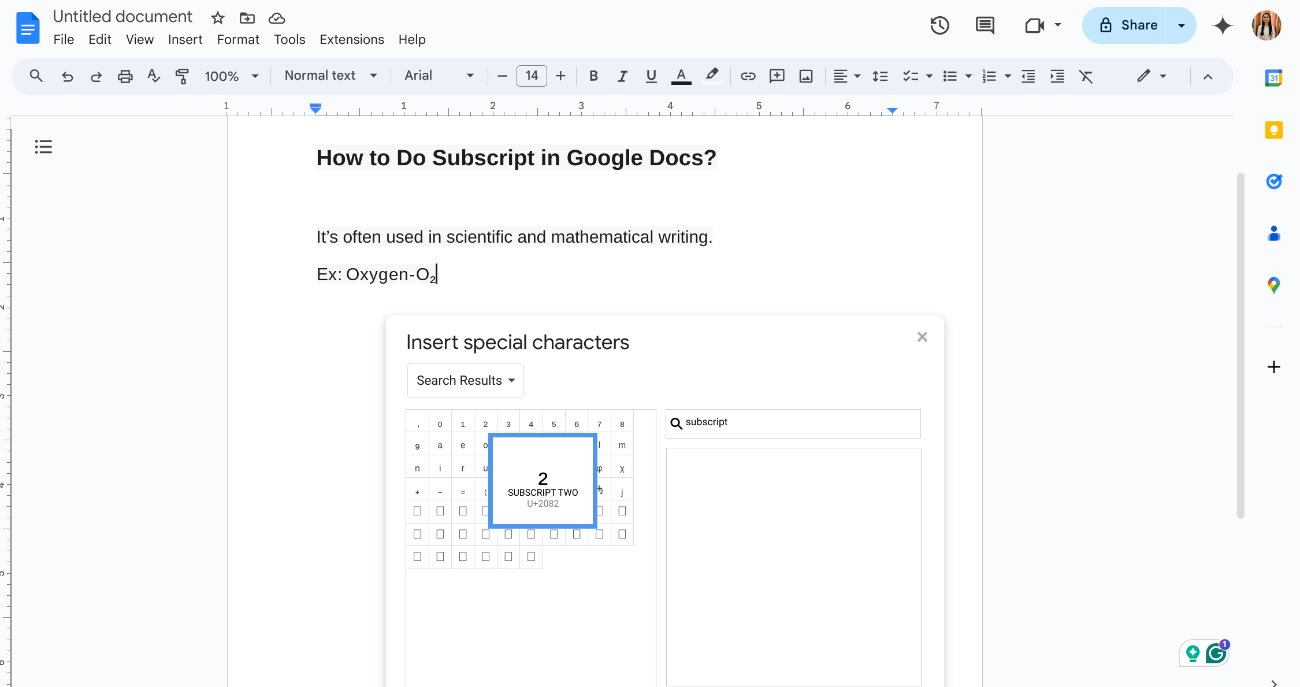The width and height of the screenshot is (1300, 687).
Task: Select the Paint format tool
Action: pos(182,75)
